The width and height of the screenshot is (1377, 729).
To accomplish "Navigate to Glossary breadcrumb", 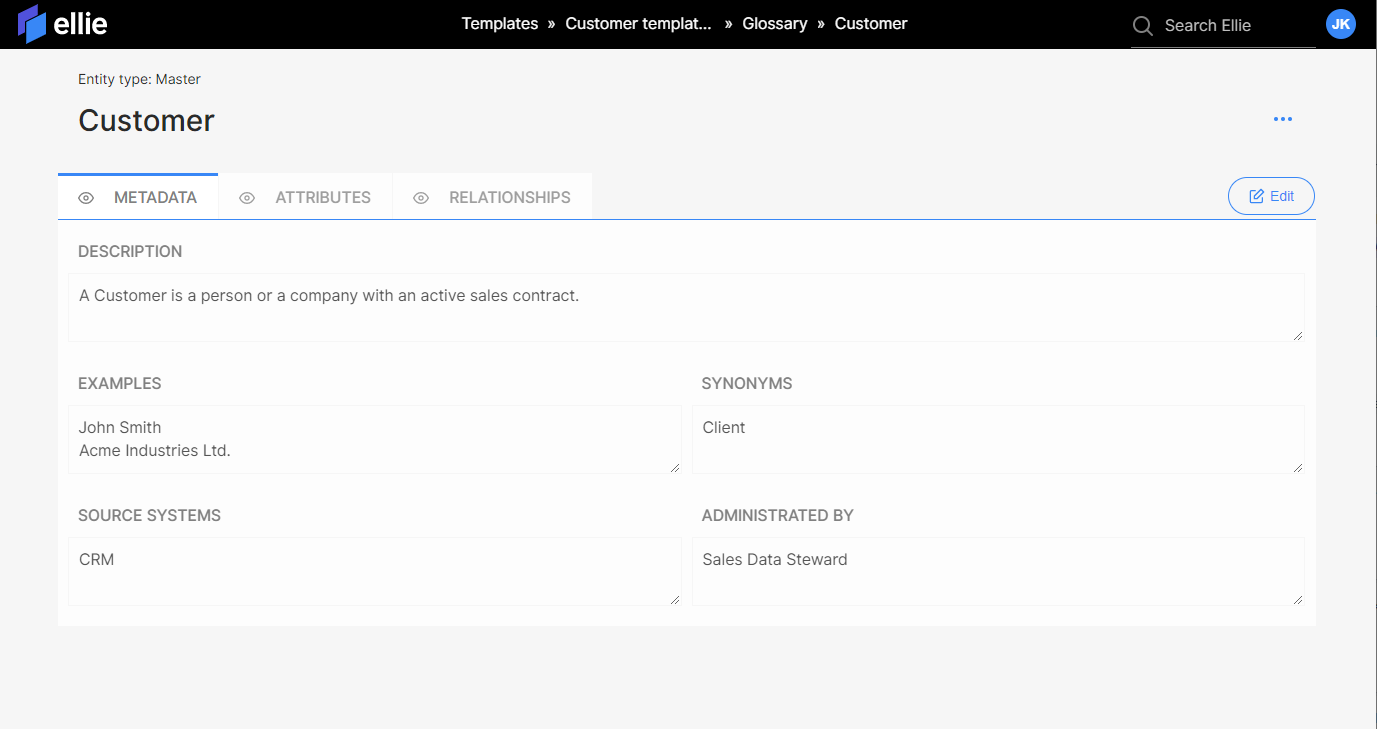I will tap(774, 24).
